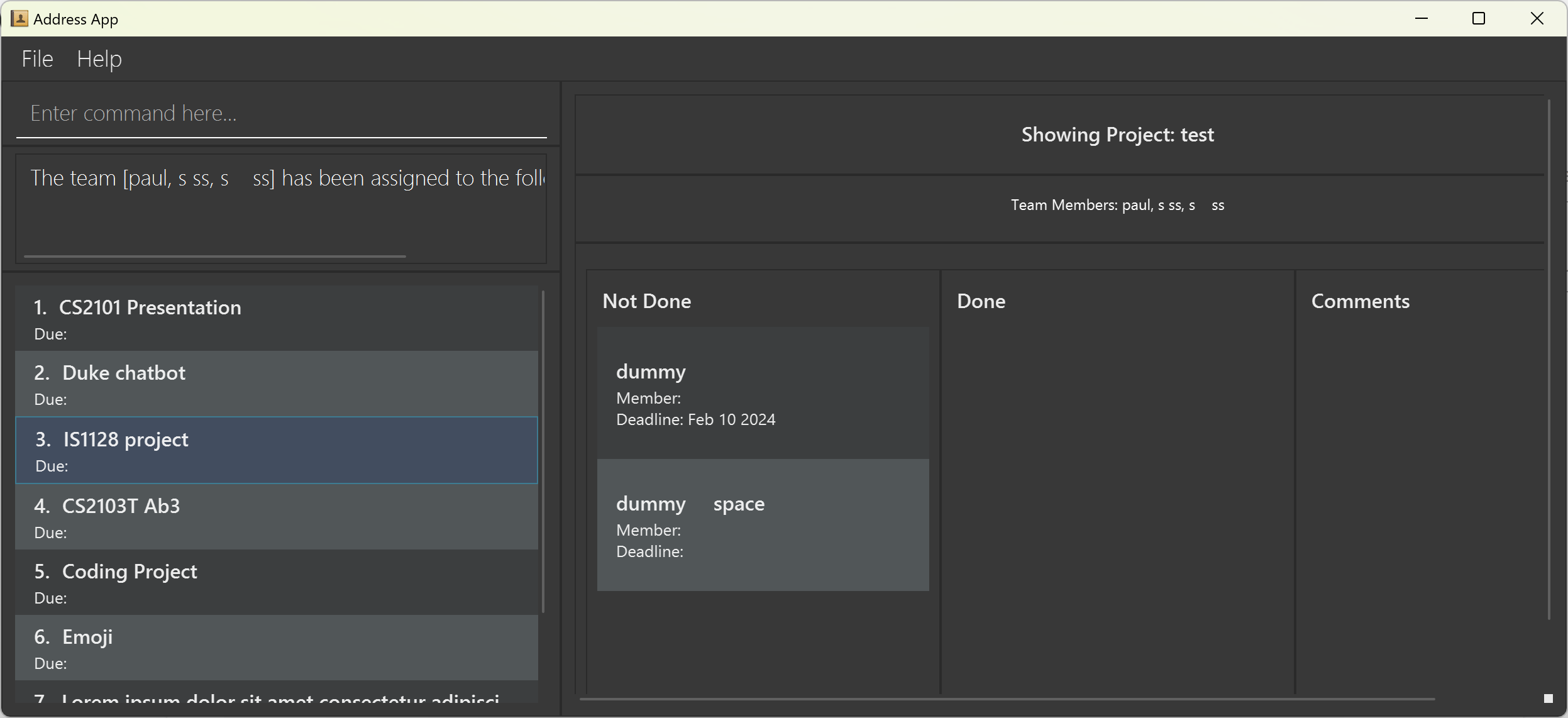Minimize the Address App window

click(x=1421, y=19)
